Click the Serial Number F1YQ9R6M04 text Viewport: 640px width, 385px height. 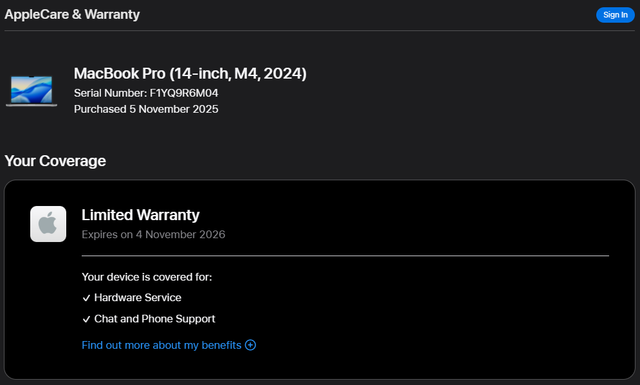pos(146,93)
